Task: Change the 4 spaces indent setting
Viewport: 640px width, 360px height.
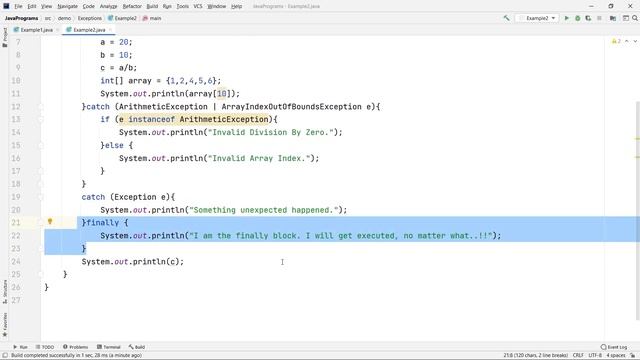Action: coord(616,356)
